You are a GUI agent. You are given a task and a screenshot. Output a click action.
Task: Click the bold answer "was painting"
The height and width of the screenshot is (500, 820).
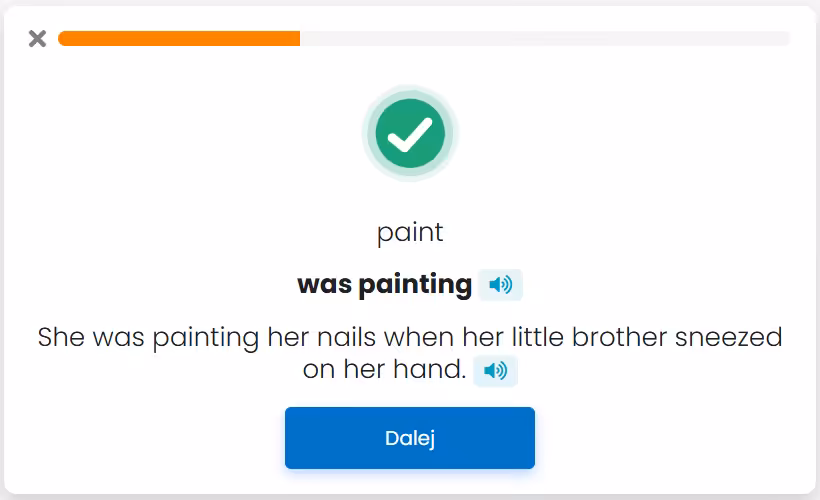(384, 285)
